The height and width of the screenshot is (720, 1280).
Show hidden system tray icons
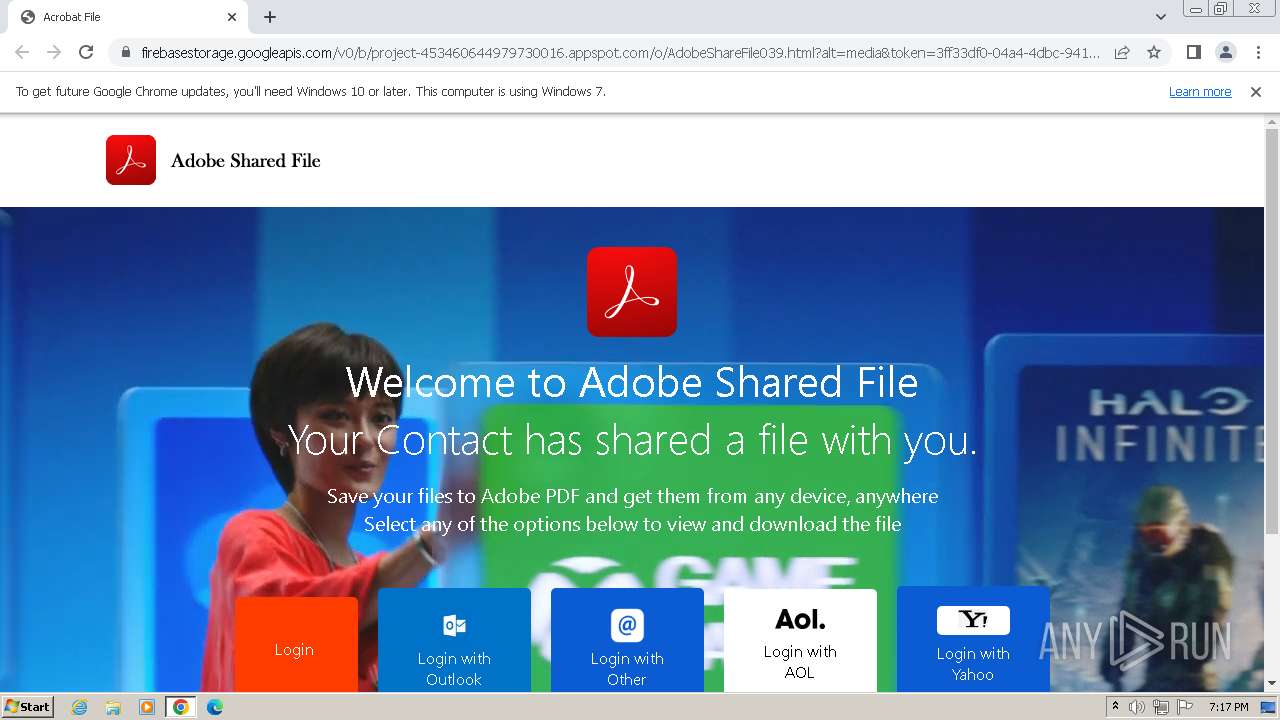(1115, 706)
